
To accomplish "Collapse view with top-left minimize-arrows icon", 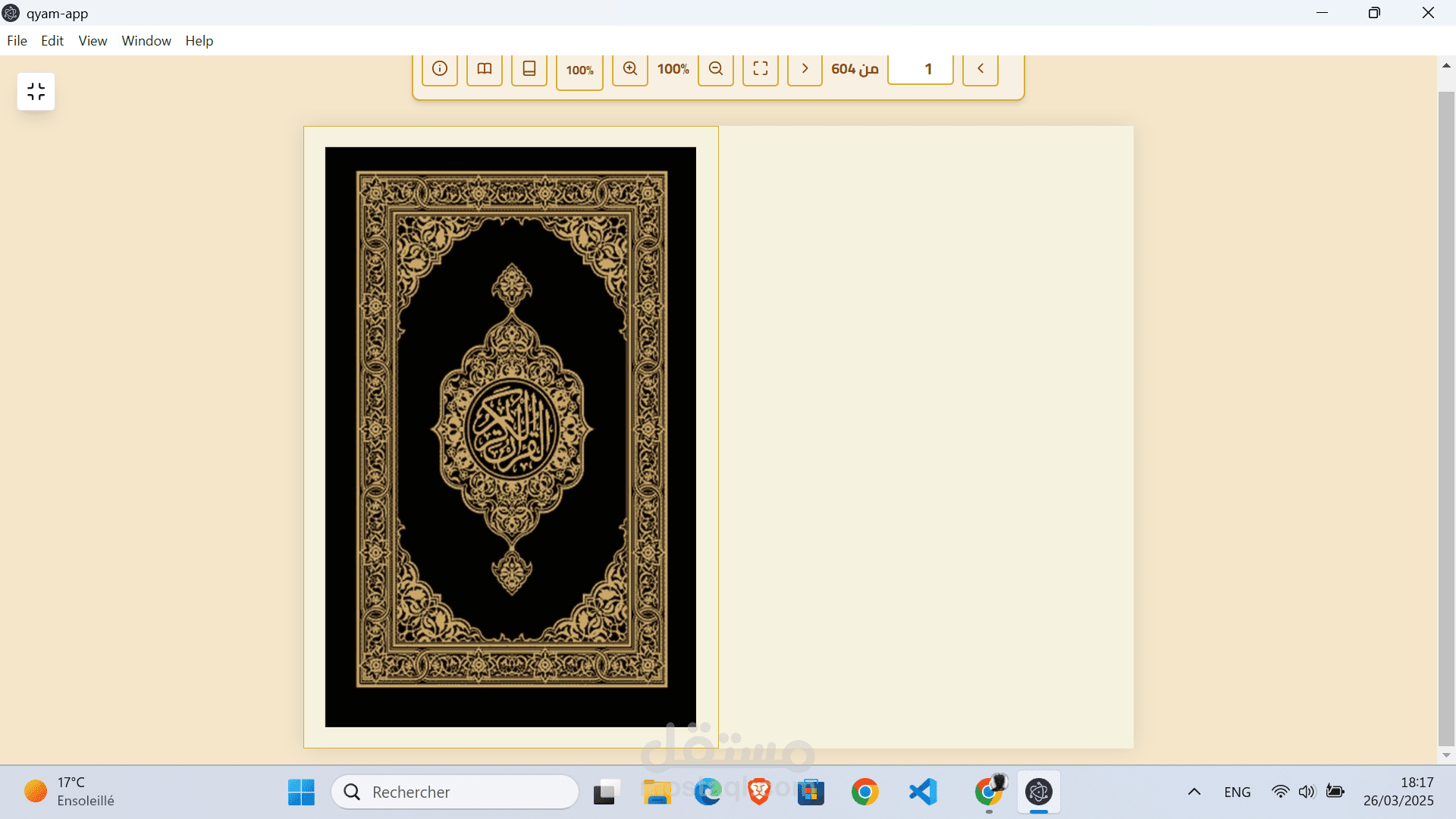I will tap(36, 92).
